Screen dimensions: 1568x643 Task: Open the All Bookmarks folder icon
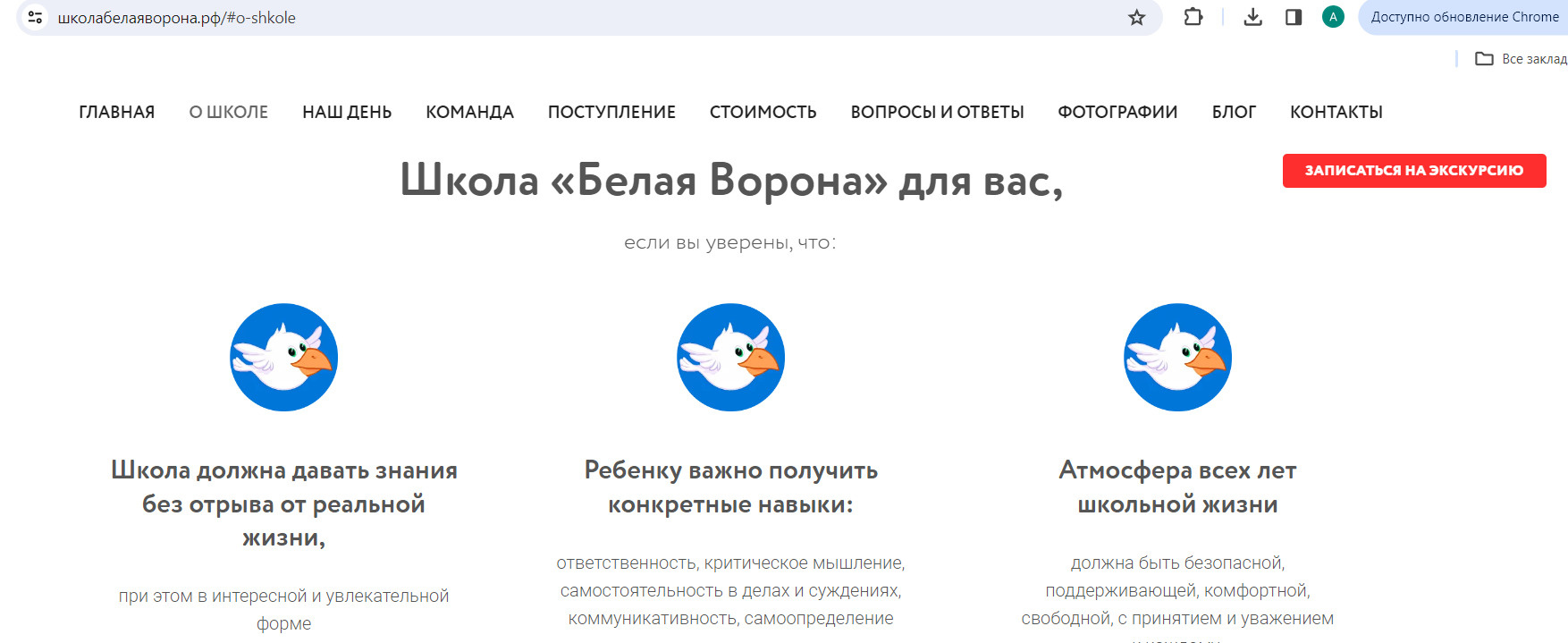pyautogui.click(x=1484, y=59)
